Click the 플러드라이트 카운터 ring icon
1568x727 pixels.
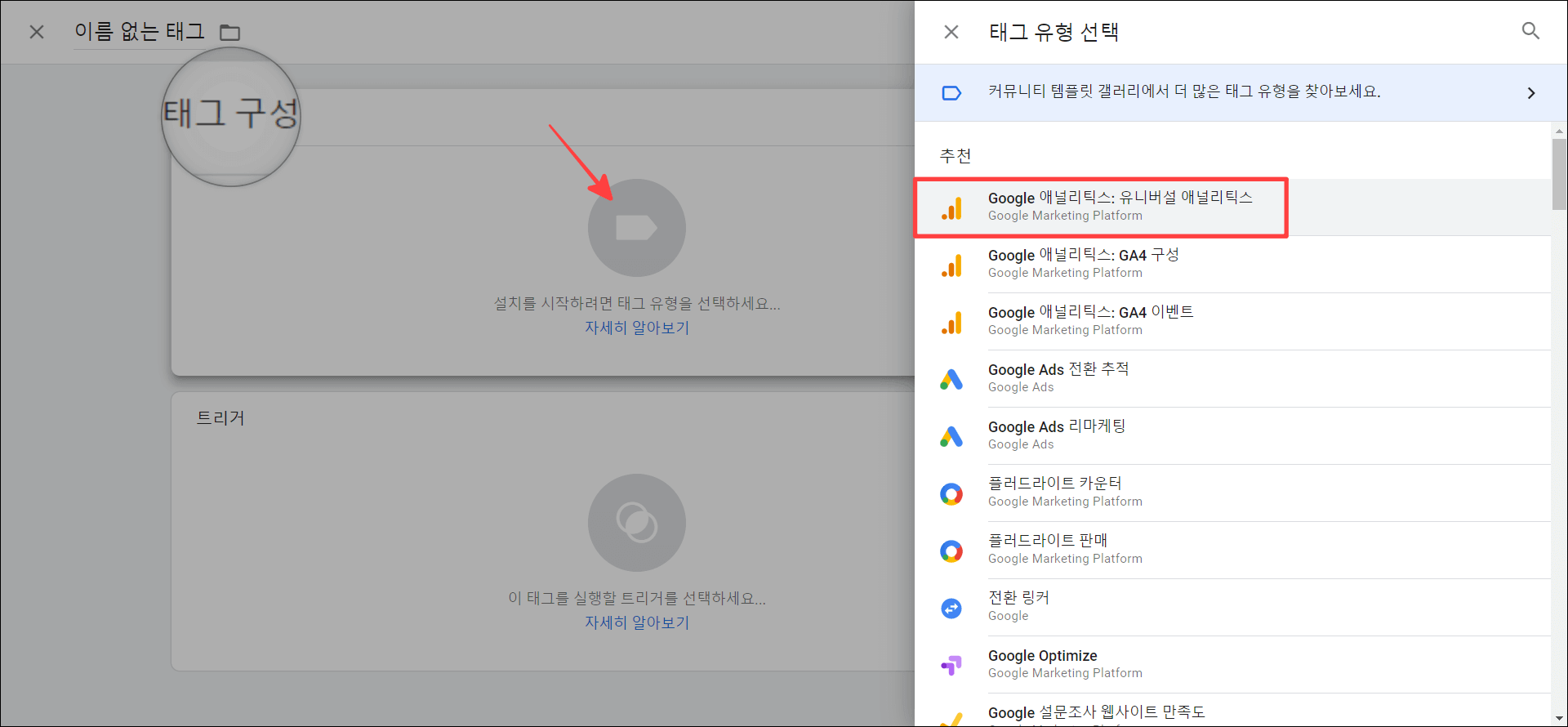tap(951, 494)
